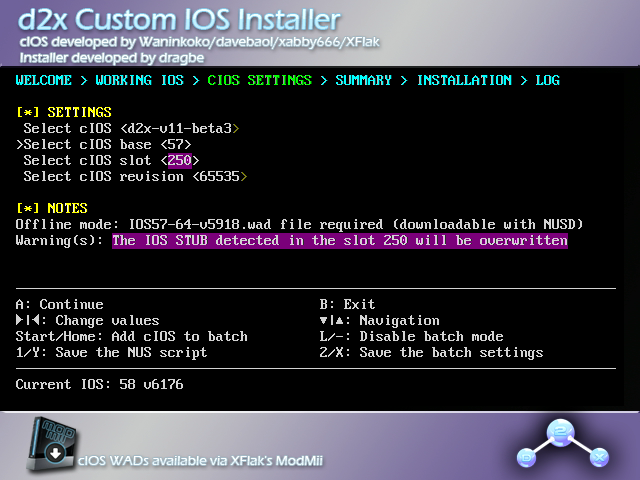Click the selection cursor before cIOS base
Viewport: 640px width, 480px height.
pos(19,144)
